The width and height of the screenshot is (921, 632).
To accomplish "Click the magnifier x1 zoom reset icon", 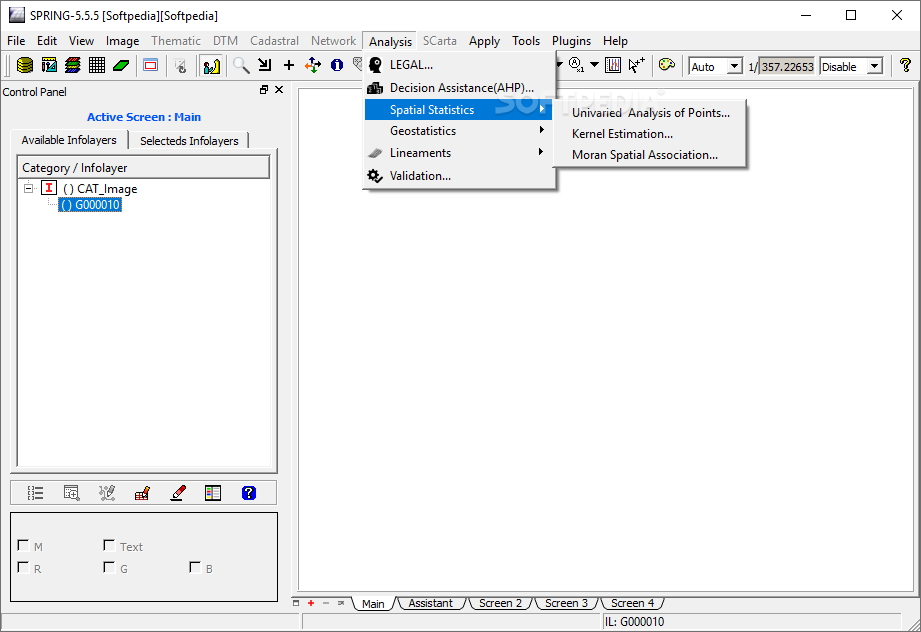I will pos(576,65).
